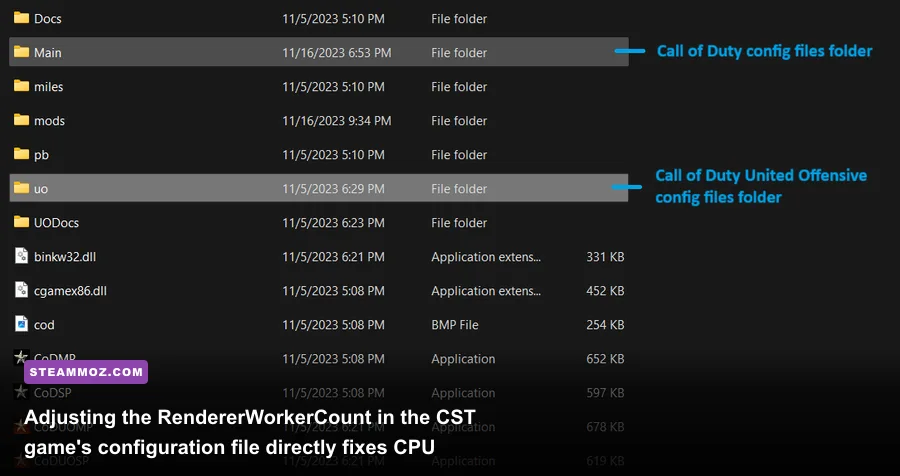Click the UODocs folder icon
The width and height of the screenshot is (900, 476).
pos(21,222)
